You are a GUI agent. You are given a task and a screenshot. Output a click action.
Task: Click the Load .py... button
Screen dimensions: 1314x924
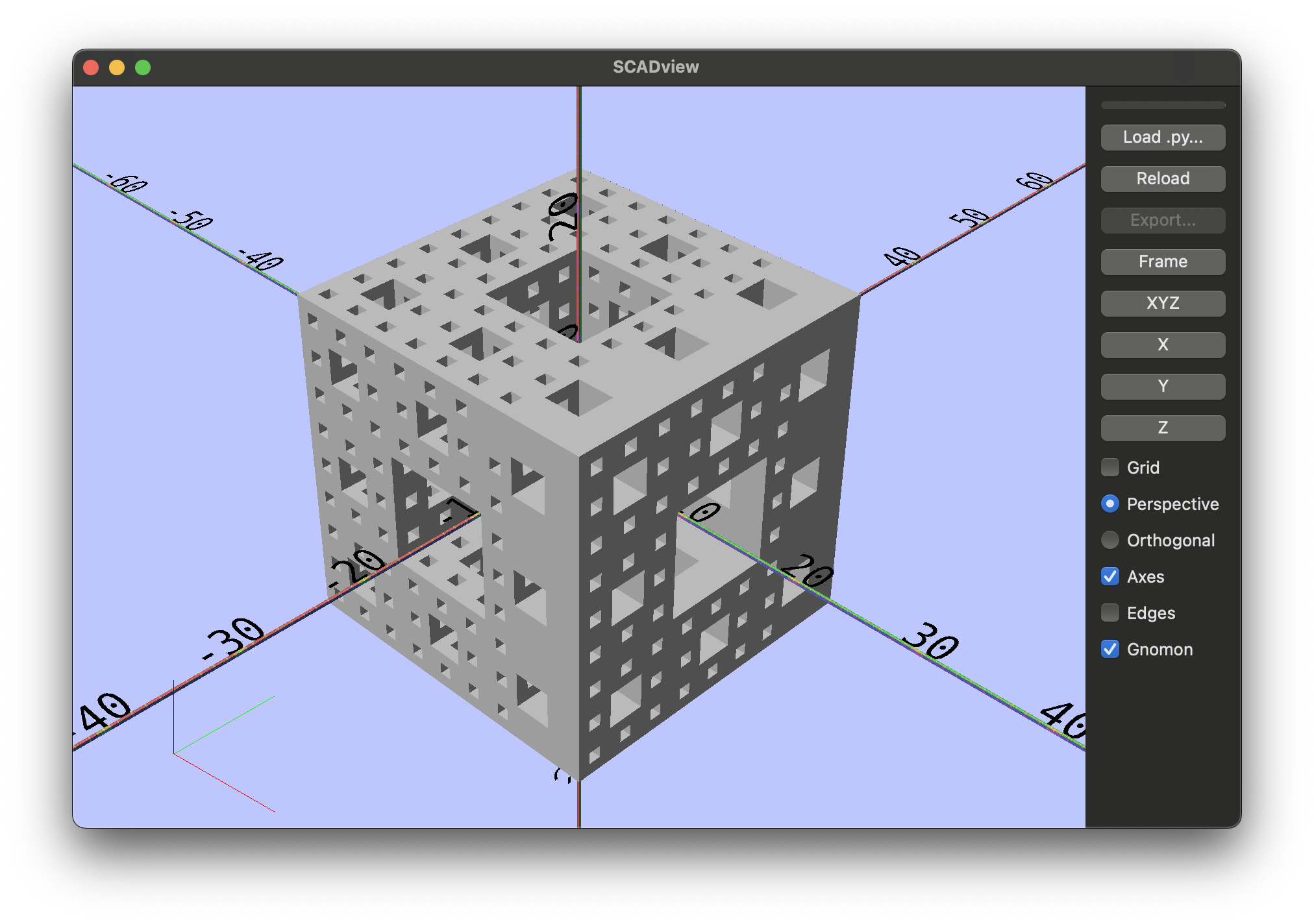[1163, 138]
